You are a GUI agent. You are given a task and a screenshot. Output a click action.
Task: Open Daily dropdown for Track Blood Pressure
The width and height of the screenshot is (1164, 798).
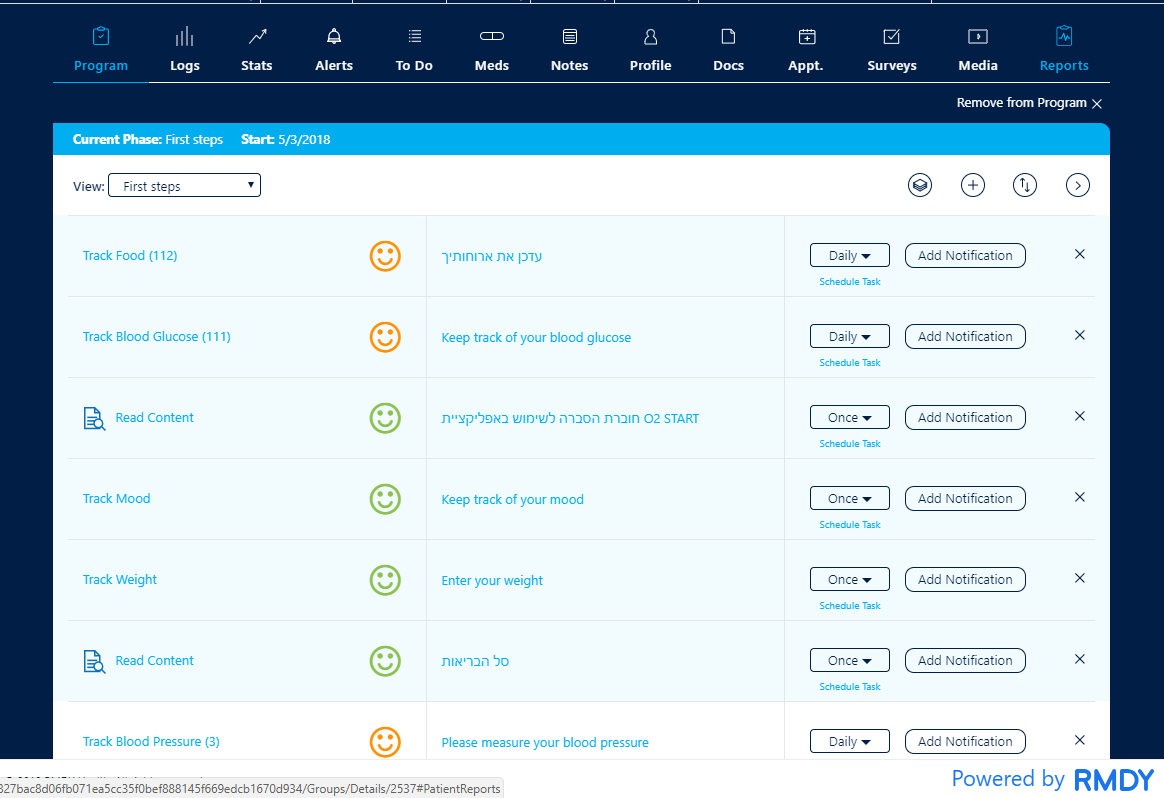[x=849, y=741]
